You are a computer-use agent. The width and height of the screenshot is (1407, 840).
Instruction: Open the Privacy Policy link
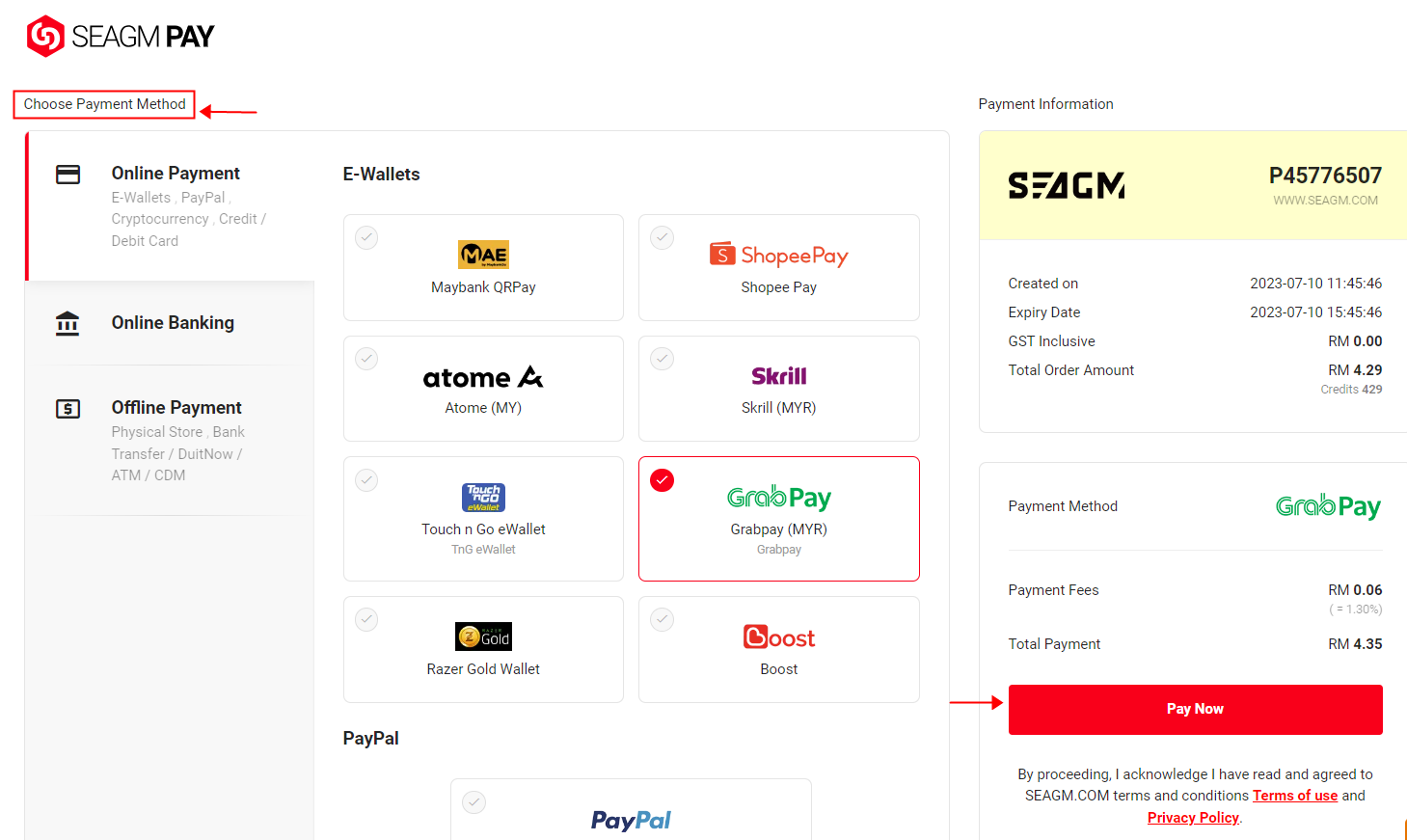[x=1193, y=818]
